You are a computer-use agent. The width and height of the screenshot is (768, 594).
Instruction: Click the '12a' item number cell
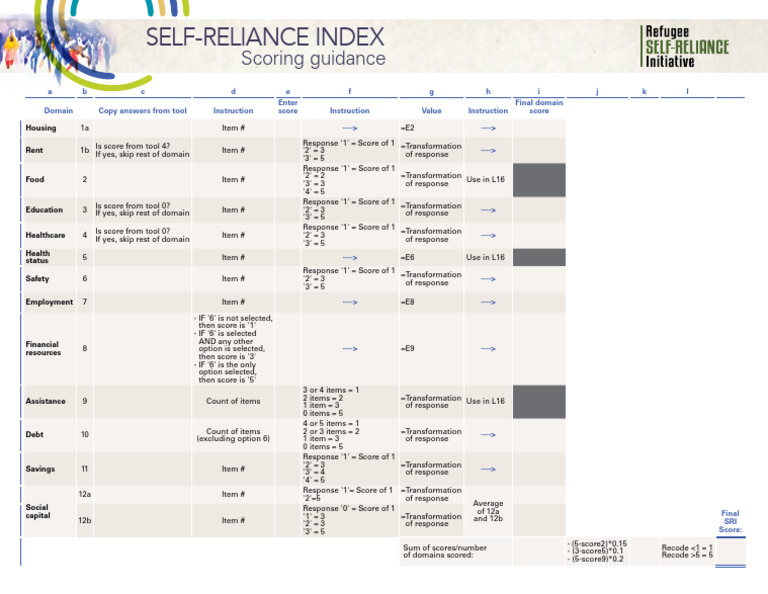pos(85,494)
